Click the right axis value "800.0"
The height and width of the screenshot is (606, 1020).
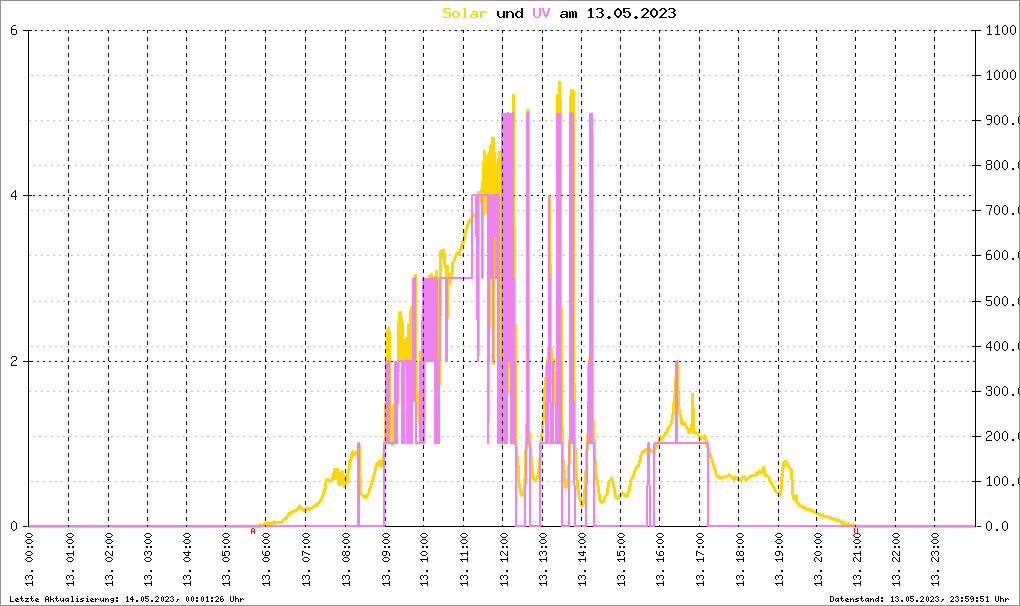[x=1002, y=166]
